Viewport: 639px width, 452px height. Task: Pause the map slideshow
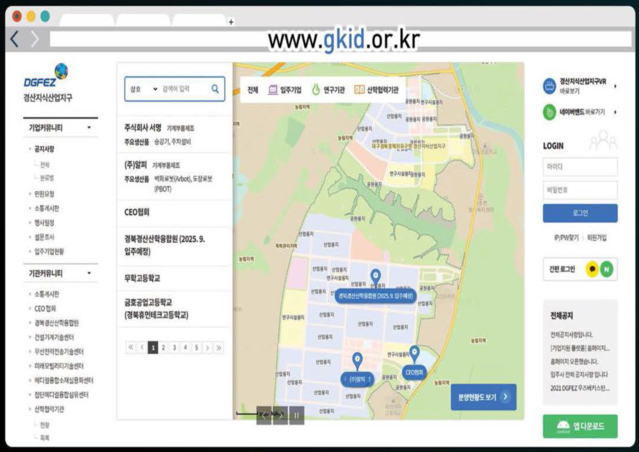click(296, 414)
